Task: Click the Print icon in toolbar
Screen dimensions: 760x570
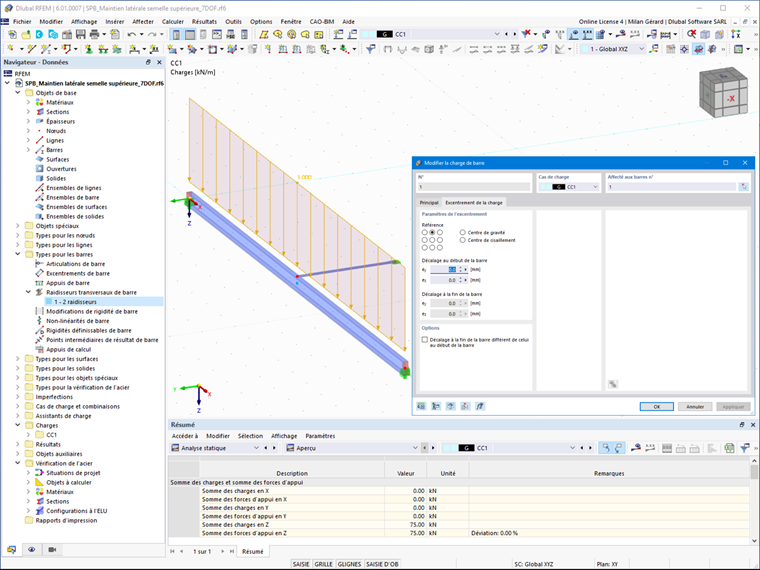Action: (x=94, y=34)
